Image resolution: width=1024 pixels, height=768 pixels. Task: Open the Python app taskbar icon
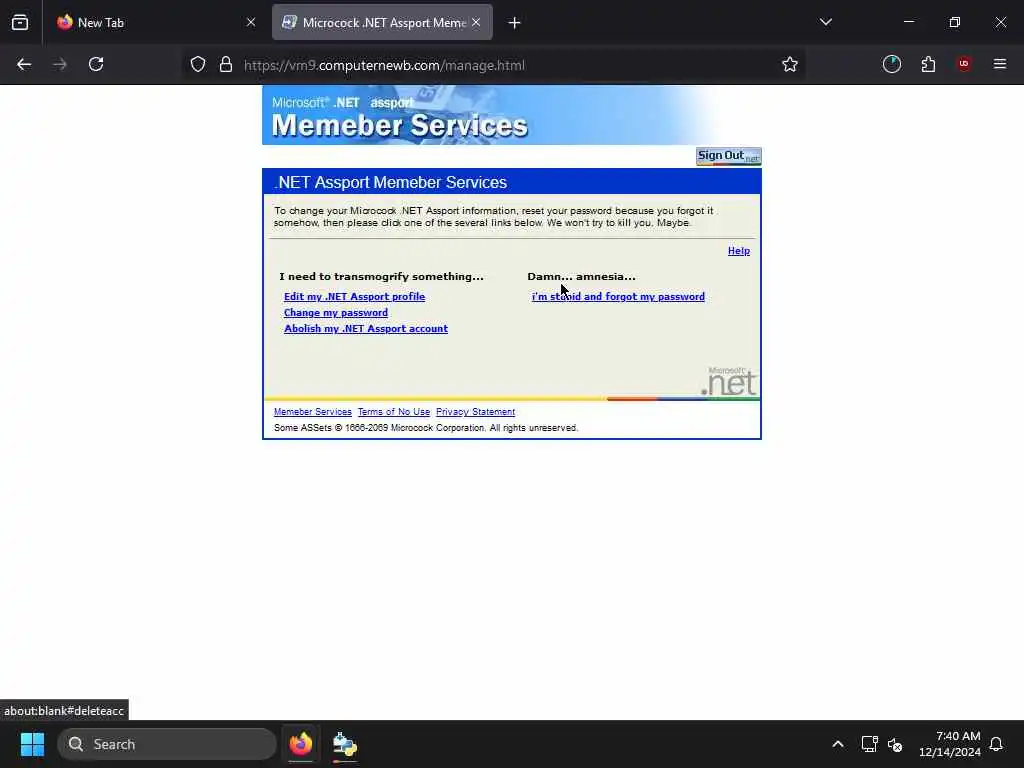[x=345, y=744]
